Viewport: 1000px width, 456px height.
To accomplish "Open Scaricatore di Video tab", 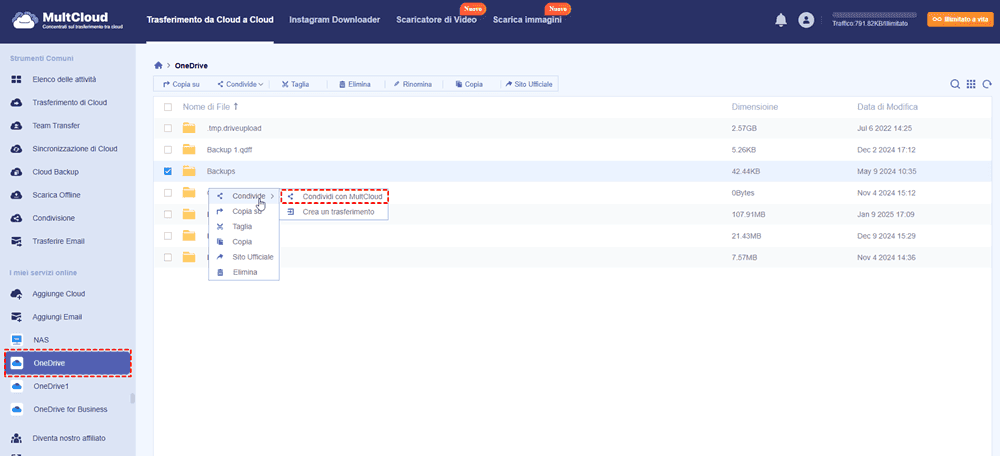I will (436, 20).
